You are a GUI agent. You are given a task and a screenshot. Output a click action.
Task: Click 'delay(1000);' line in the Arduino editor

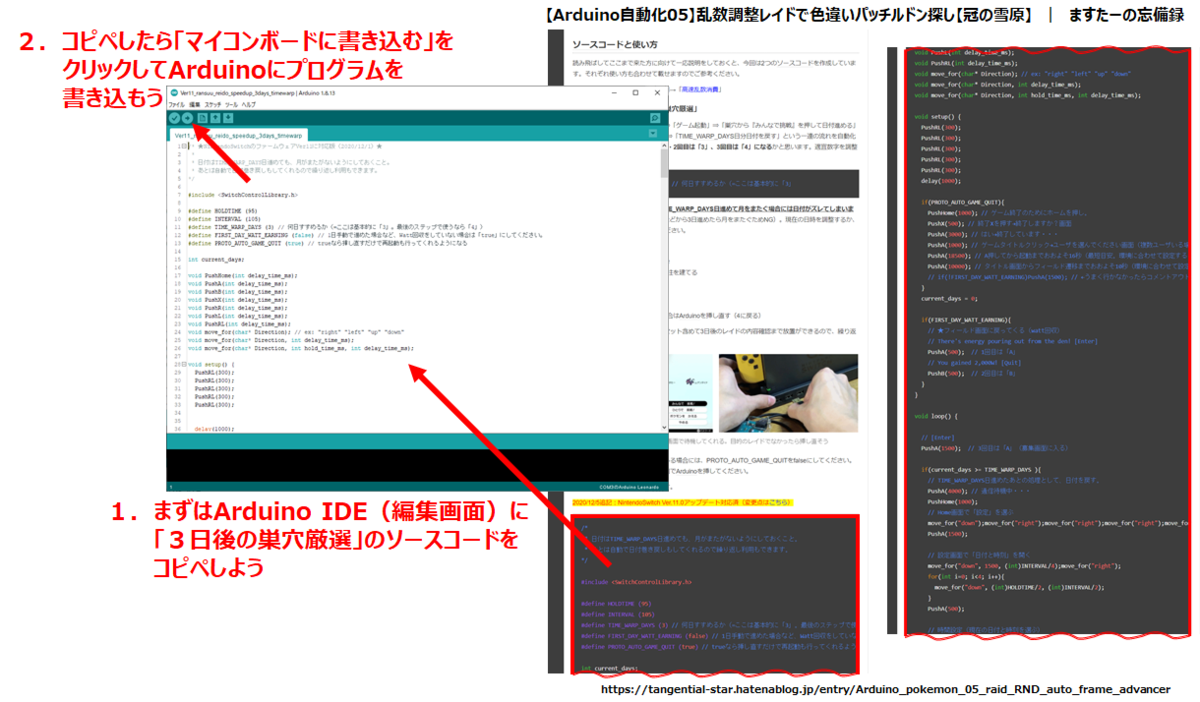tap(214, 429)
